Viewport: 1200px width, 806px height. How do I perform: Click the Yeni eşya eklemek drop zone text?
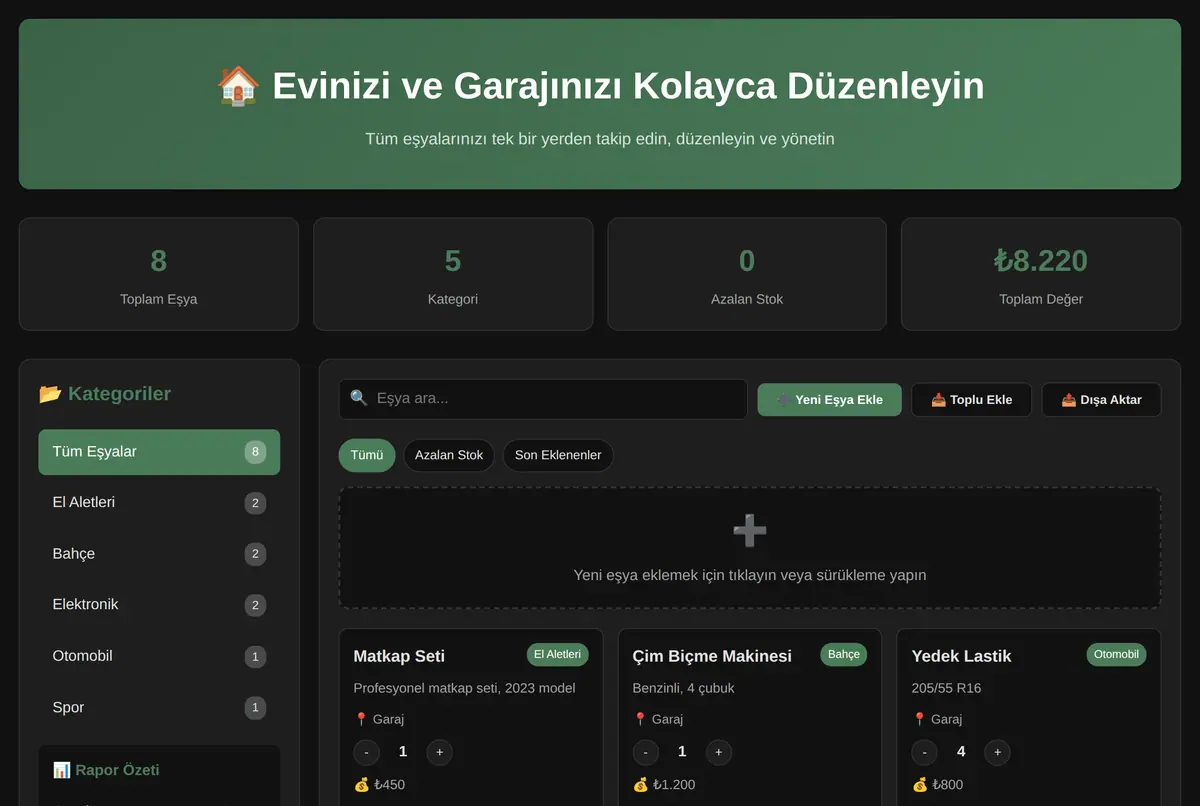click(750, 575)
